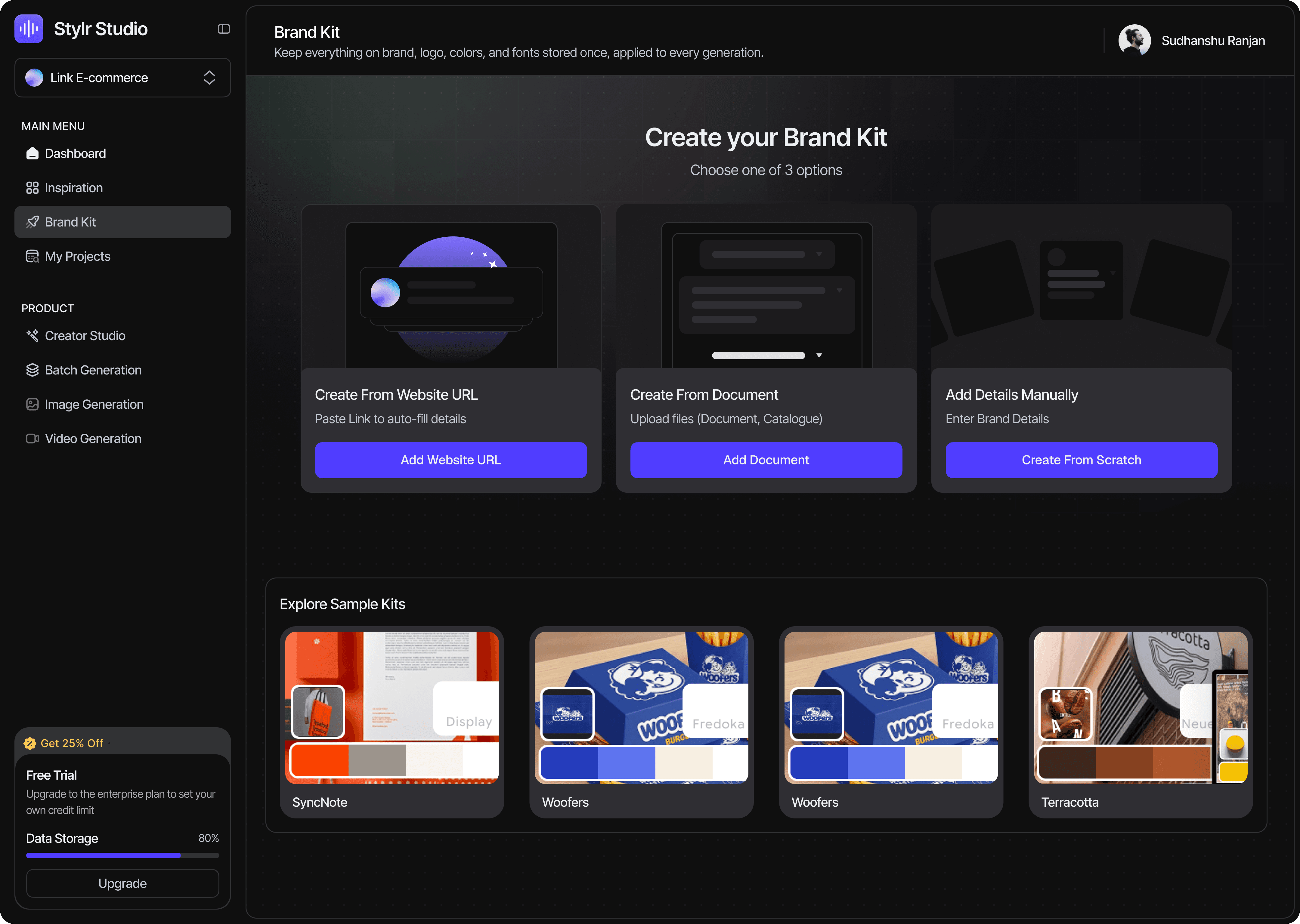The image size is (1300, 924).
Task: Click the Add Details Manually title
Action: coord(1012,395)
